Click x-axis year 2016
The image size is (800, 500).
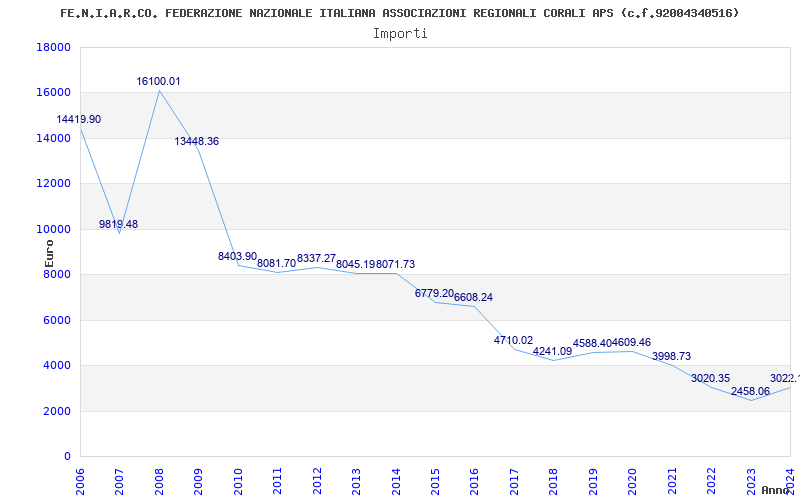tap(474, 482)
